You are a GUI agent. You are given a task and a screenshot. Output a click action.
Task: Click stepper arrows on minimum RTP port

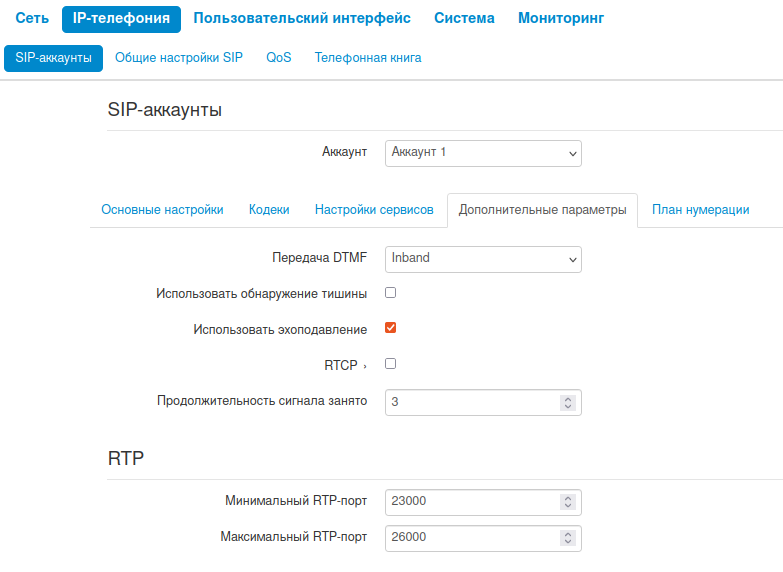pyautogui.click(x=568, y=502)
